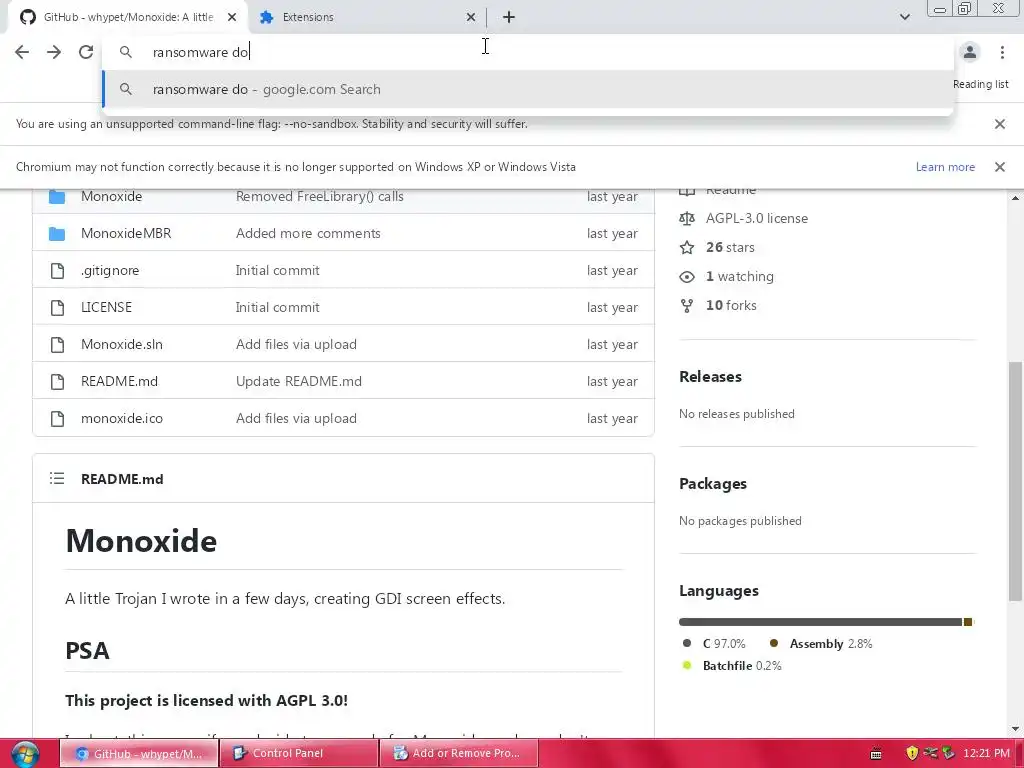Open the 'Update README.md' commit message
Viewport: 1024px width, 768px height.
[298, 381]
